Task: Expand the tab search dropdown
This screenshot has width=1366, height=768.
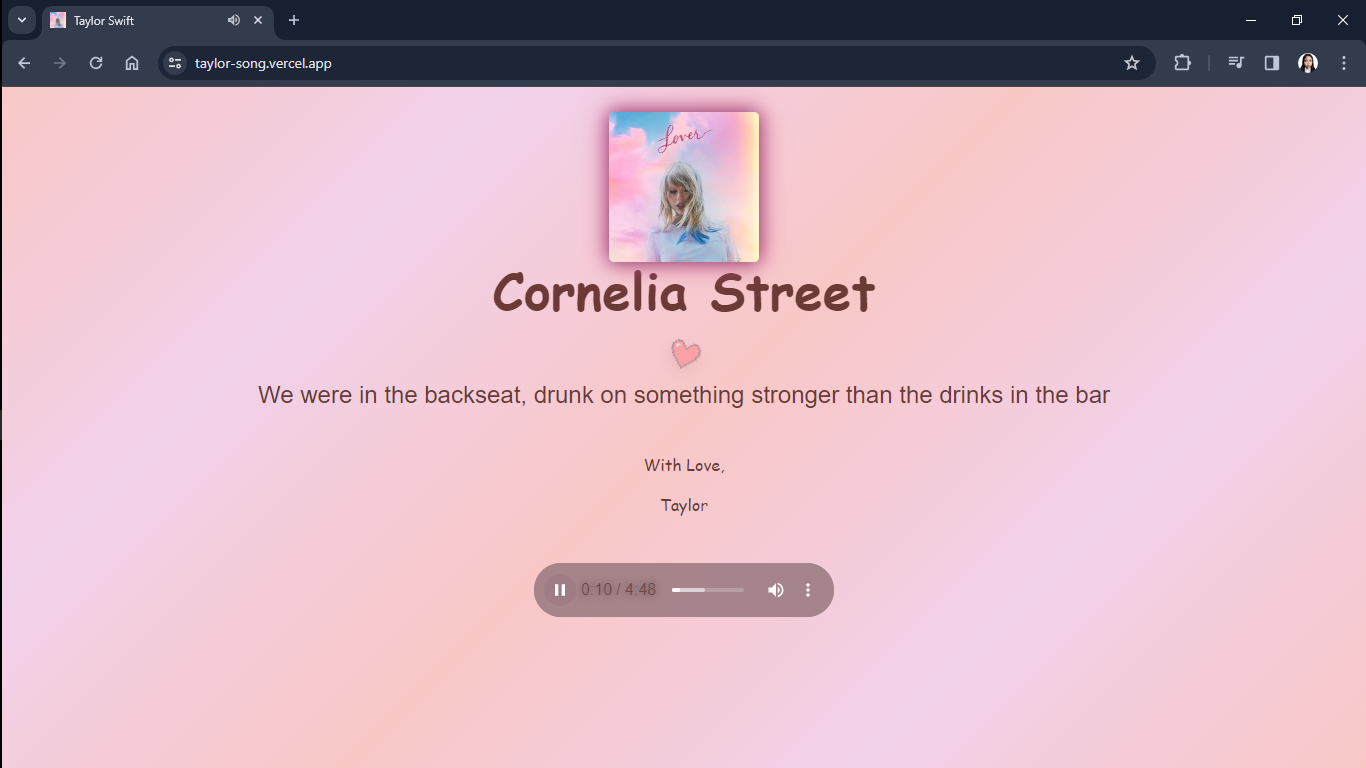Action: click(x=21, y=20)
